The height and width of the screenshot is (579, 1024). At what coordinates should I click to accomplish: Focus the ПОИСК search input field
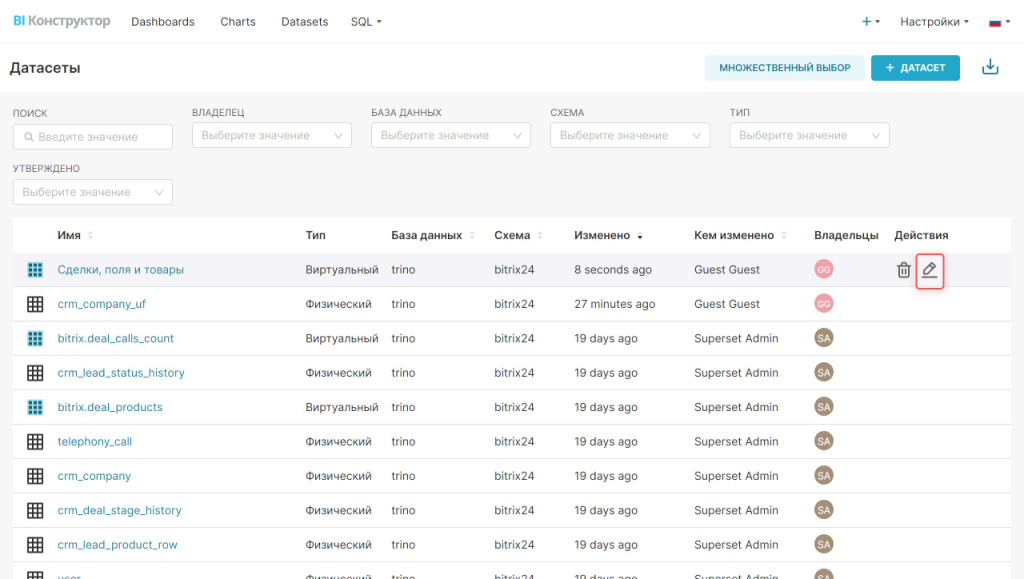coord(93,137)
